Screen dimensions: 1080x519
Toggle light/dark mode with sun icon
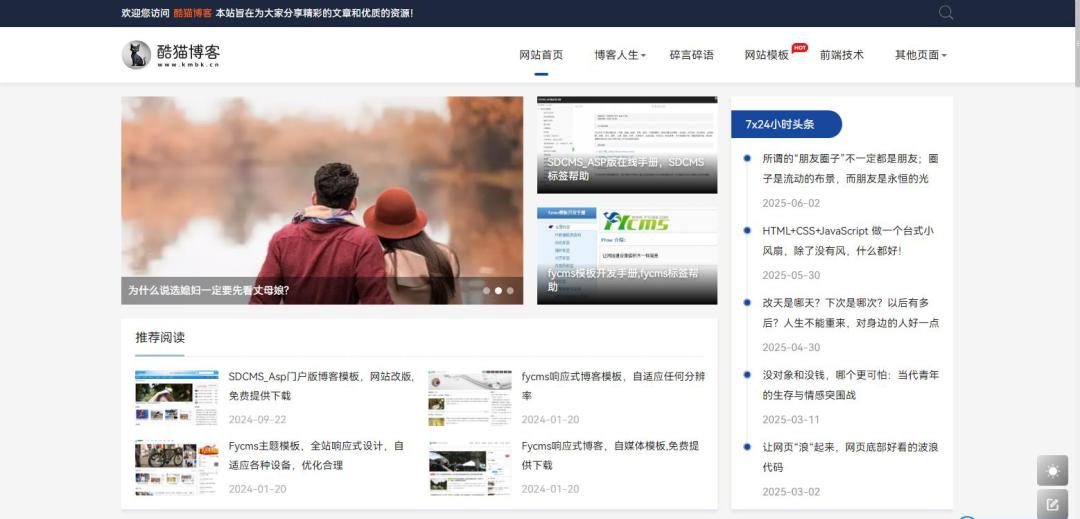(x=1052, y=470)
